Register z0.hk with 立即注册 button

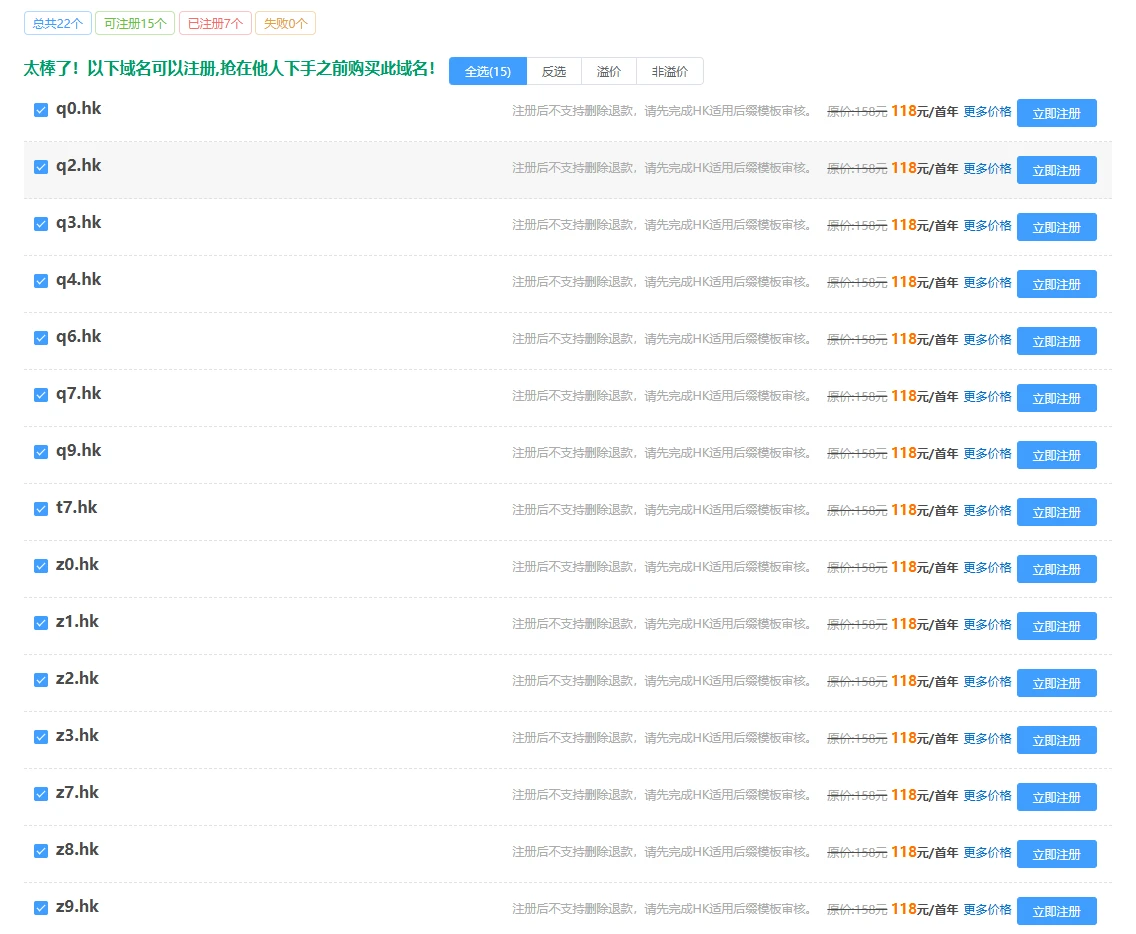[x=1056, y=569]
